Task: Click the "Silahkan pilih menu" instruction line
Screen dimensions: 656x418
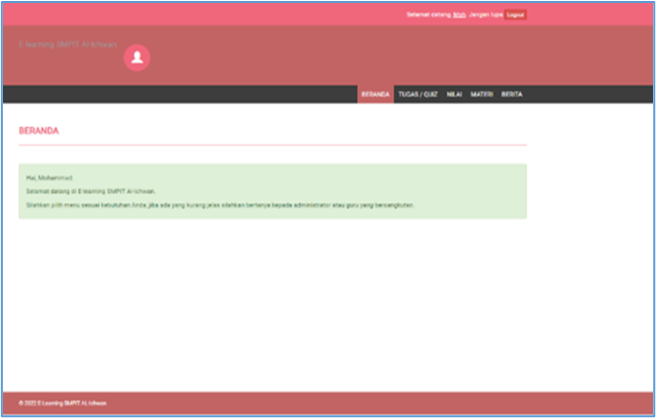Action: point(220,204)
